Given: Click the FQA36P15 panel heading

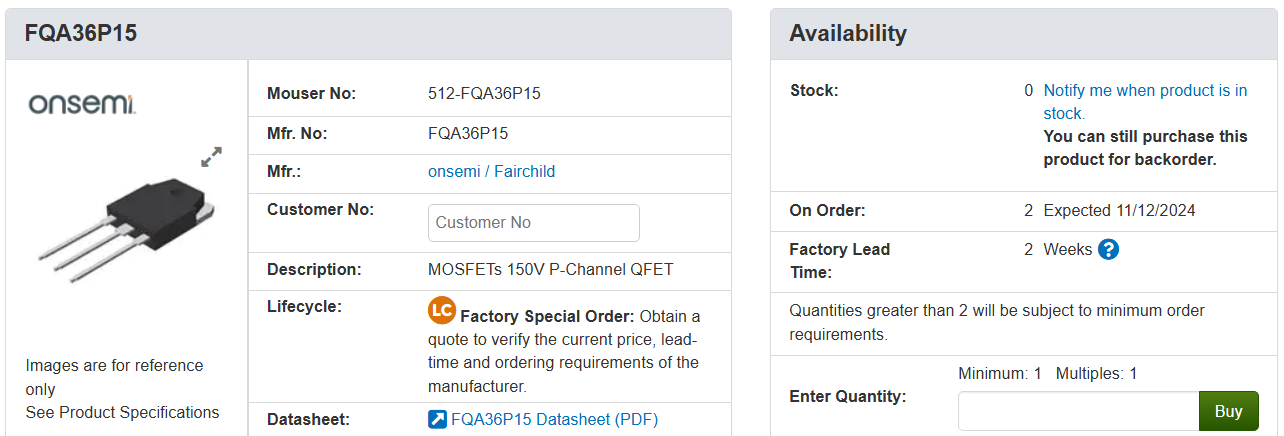Looking at the screenshot, I should coord(81,33).
